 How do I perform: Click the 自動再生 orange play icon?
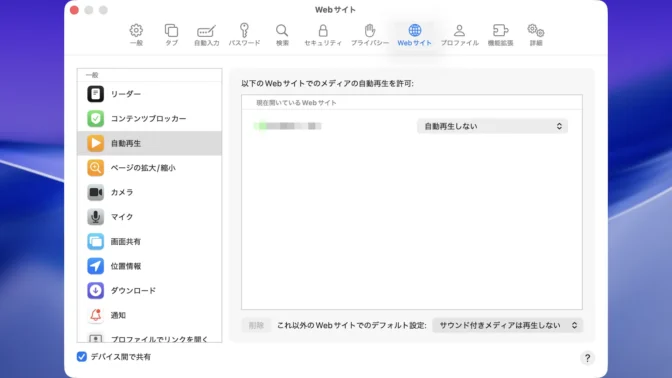[96, 143]
